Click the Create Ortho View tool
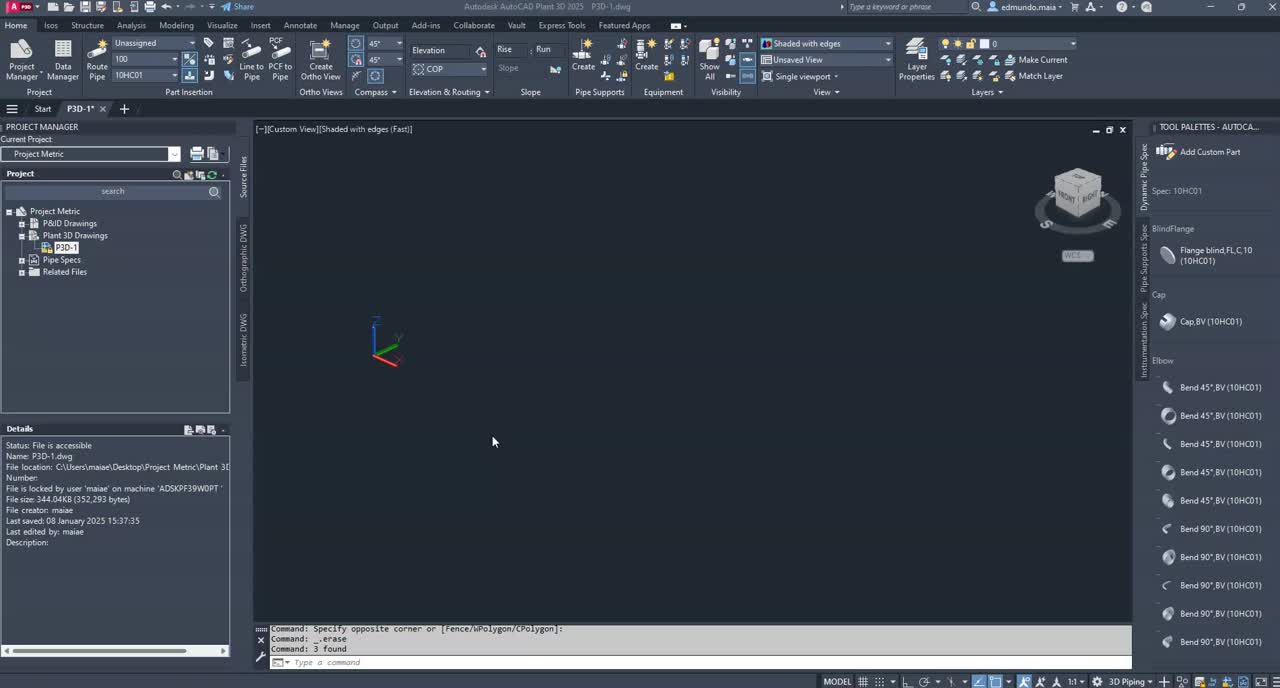 [x=320, y=58]
